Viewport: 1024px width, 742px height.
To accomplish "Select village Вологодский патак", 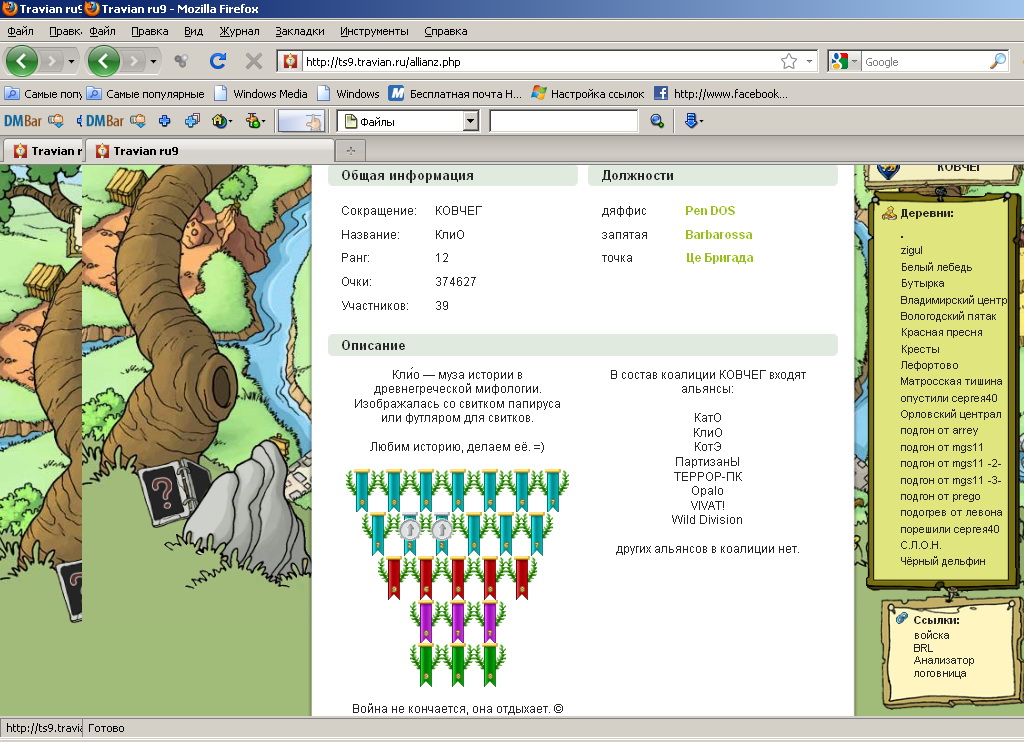I will pyautogui.click(x=948, y=316).
